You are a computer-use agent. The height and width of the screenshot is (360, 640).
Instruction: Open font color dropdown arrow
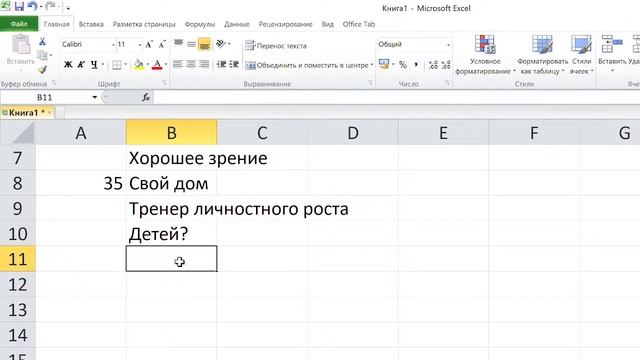pyautogui.click(x=166, y=64)
